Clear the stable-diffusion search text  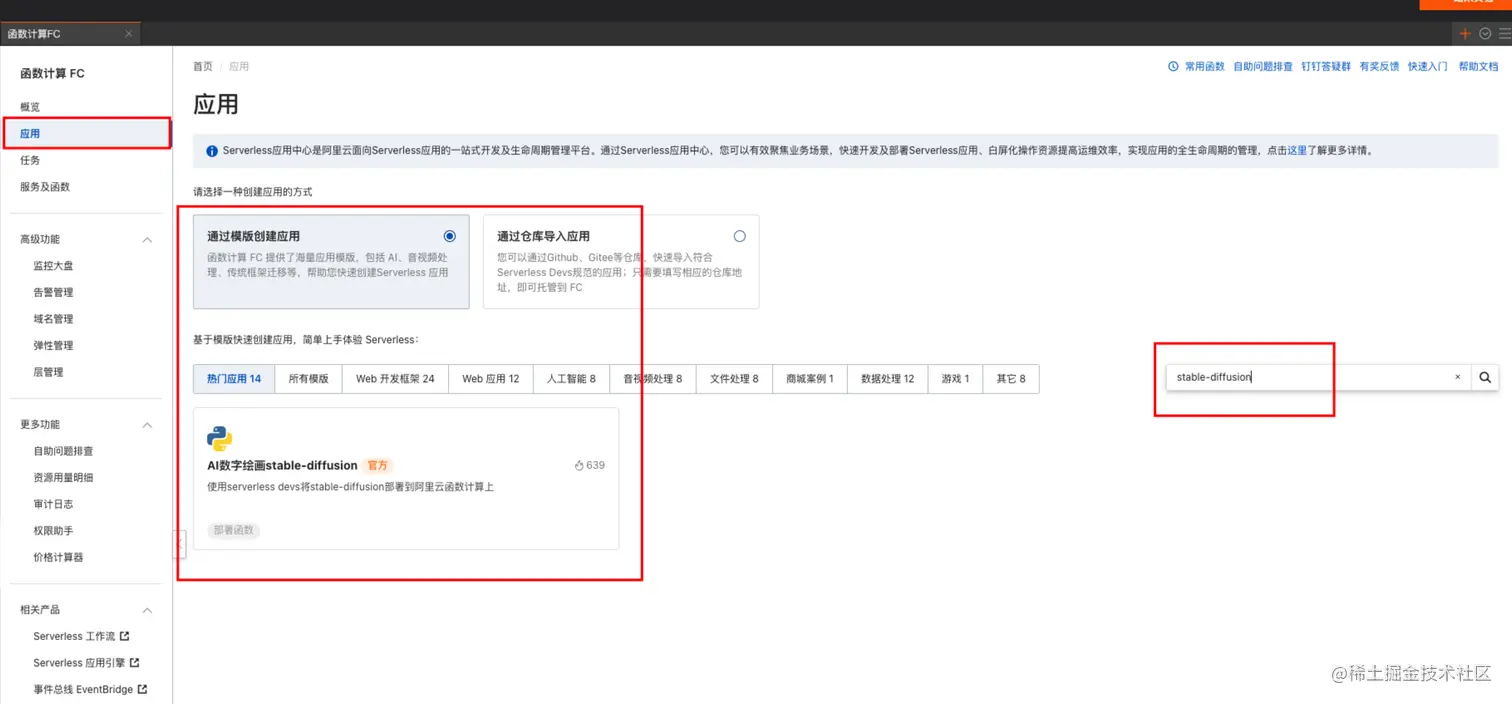[x=1457, y=377]
